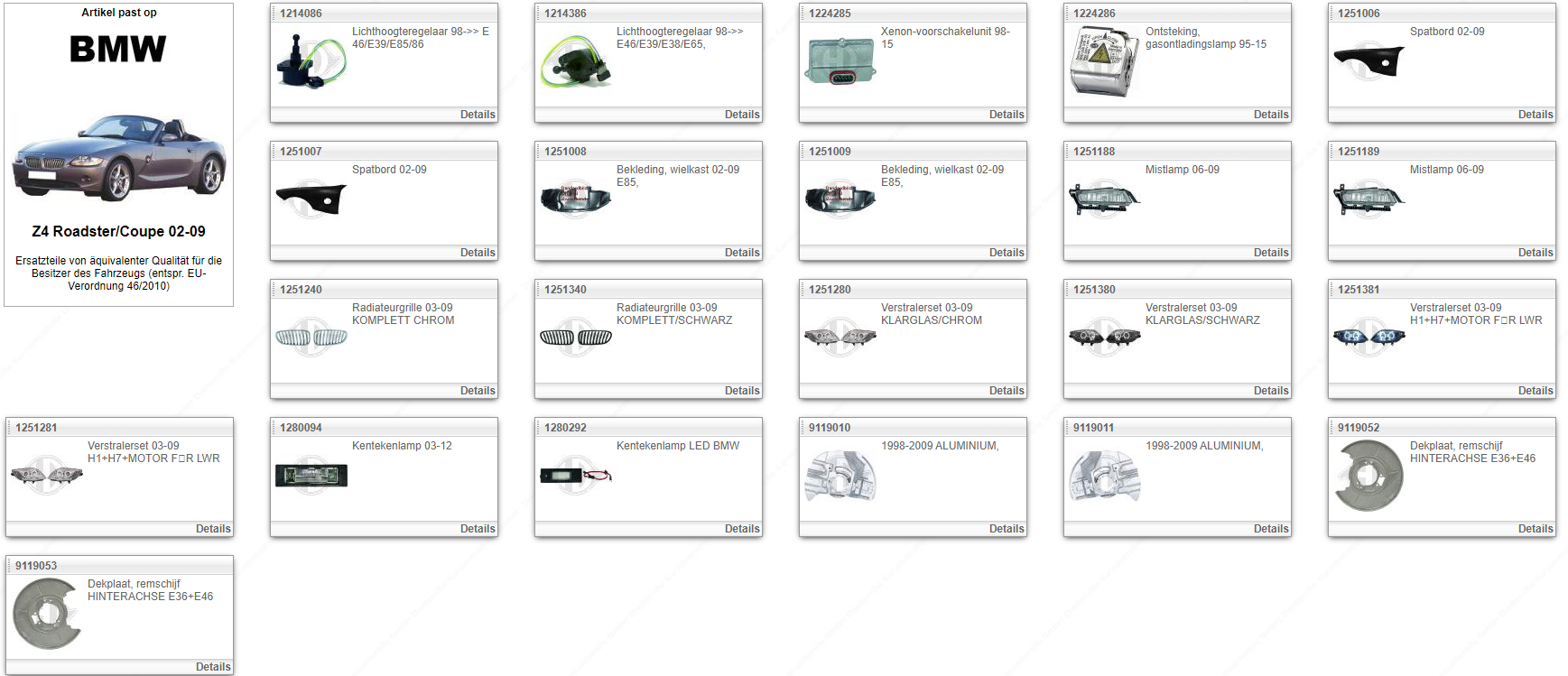This screenshot has height=676, width=1568.
Task: Click Verstralerset 1251381 headlight image
Action: click(x=1369, y=338)
